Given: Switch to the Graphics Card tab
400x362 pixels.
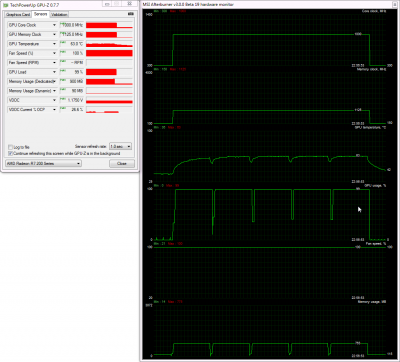Looking at the screenshot, I should coord(18,15).
